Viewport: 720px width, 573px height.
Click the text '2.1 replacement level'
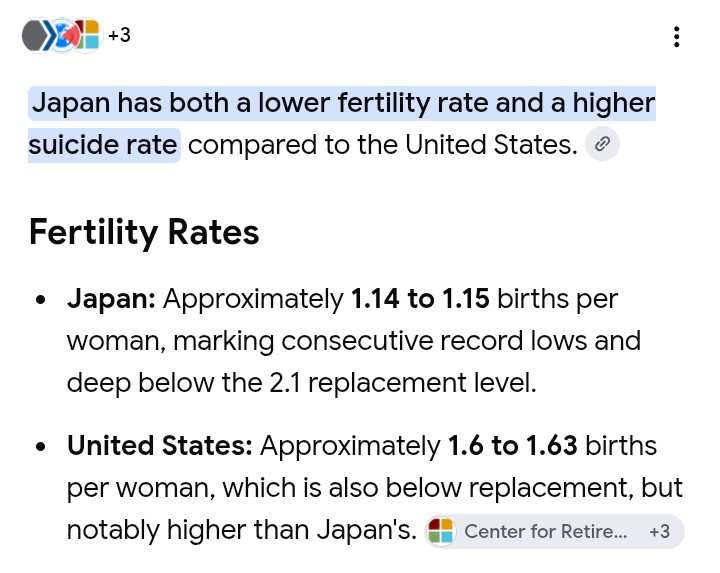click(x=402, y=382)
